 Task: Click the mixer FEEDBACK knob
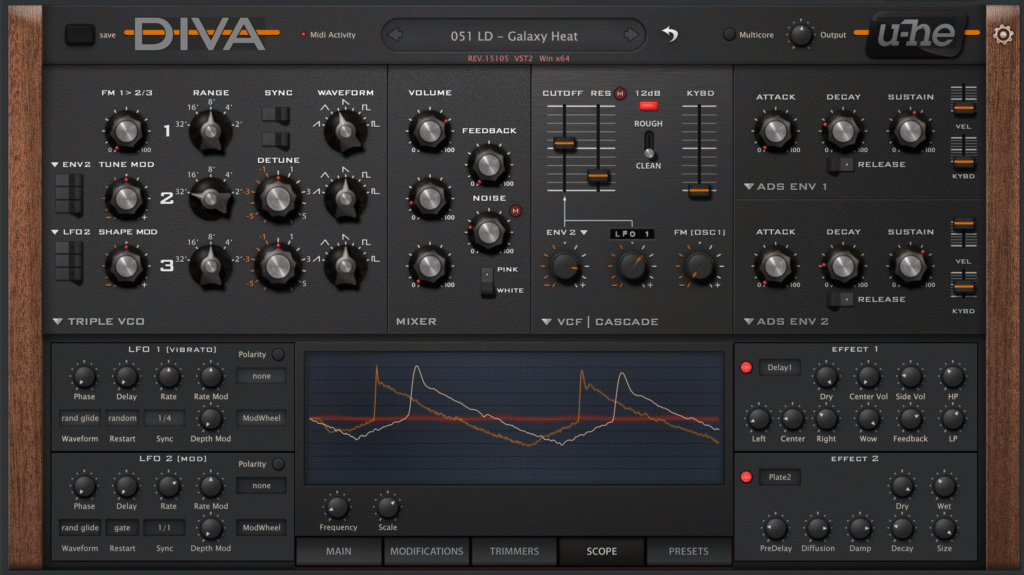[488, 164]
